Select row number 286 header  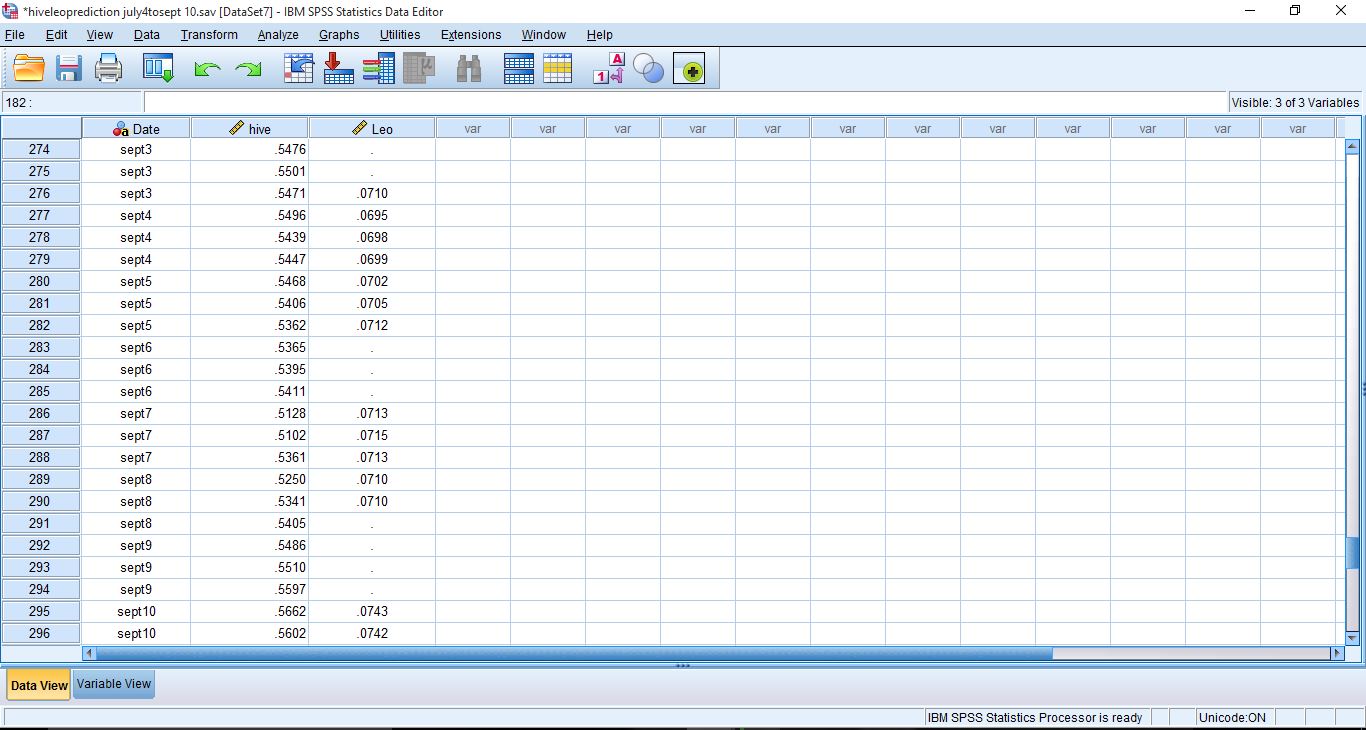[41, 413]
